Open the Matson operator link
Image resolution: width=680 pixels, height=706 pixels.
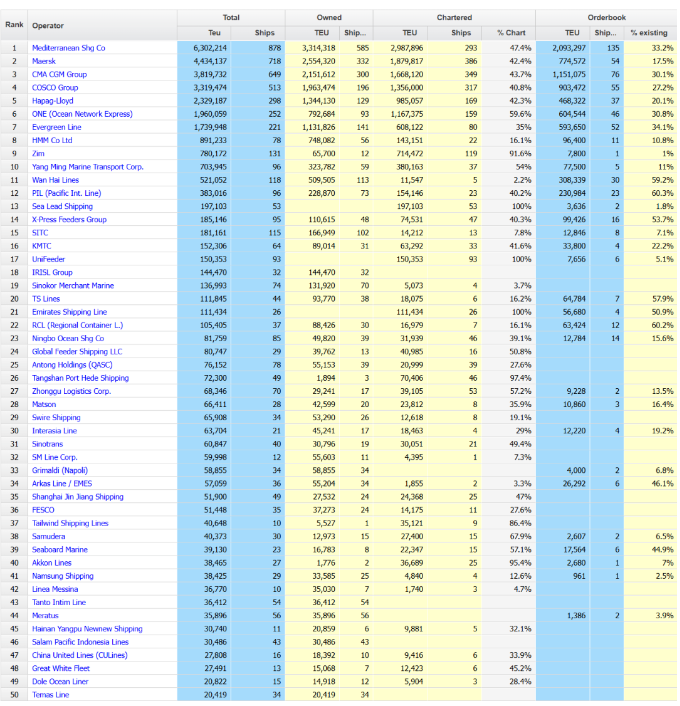[x=44, y=405]
